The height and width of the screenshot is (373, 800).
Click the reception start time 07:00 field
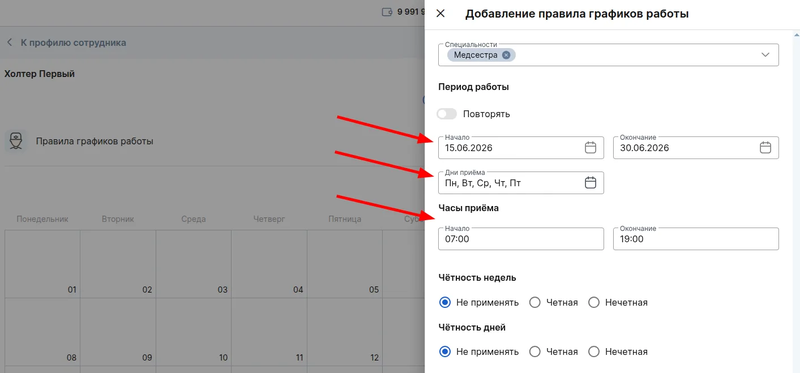tap(521, 239)
